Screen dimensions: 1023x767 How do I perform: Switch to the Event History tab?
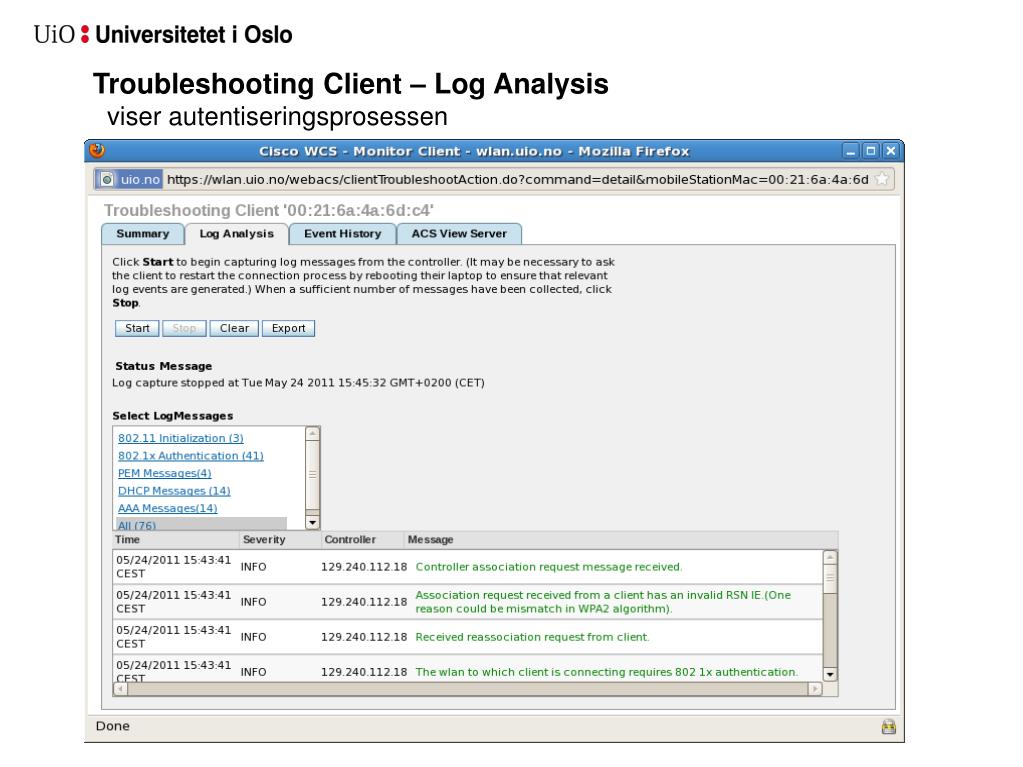(x=343, y=234)
